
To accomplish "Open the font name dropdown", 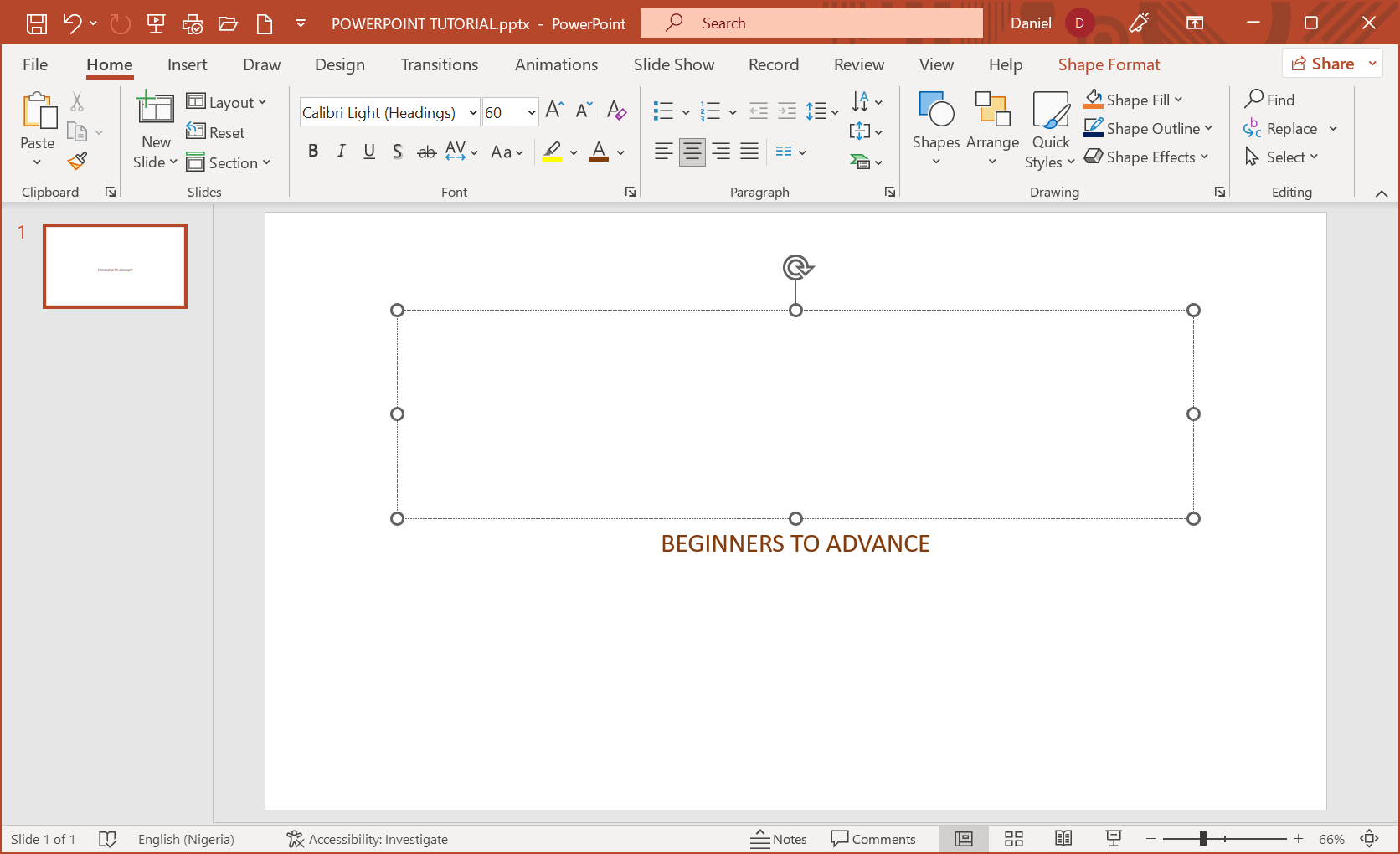I will click(x=473, y=112).
